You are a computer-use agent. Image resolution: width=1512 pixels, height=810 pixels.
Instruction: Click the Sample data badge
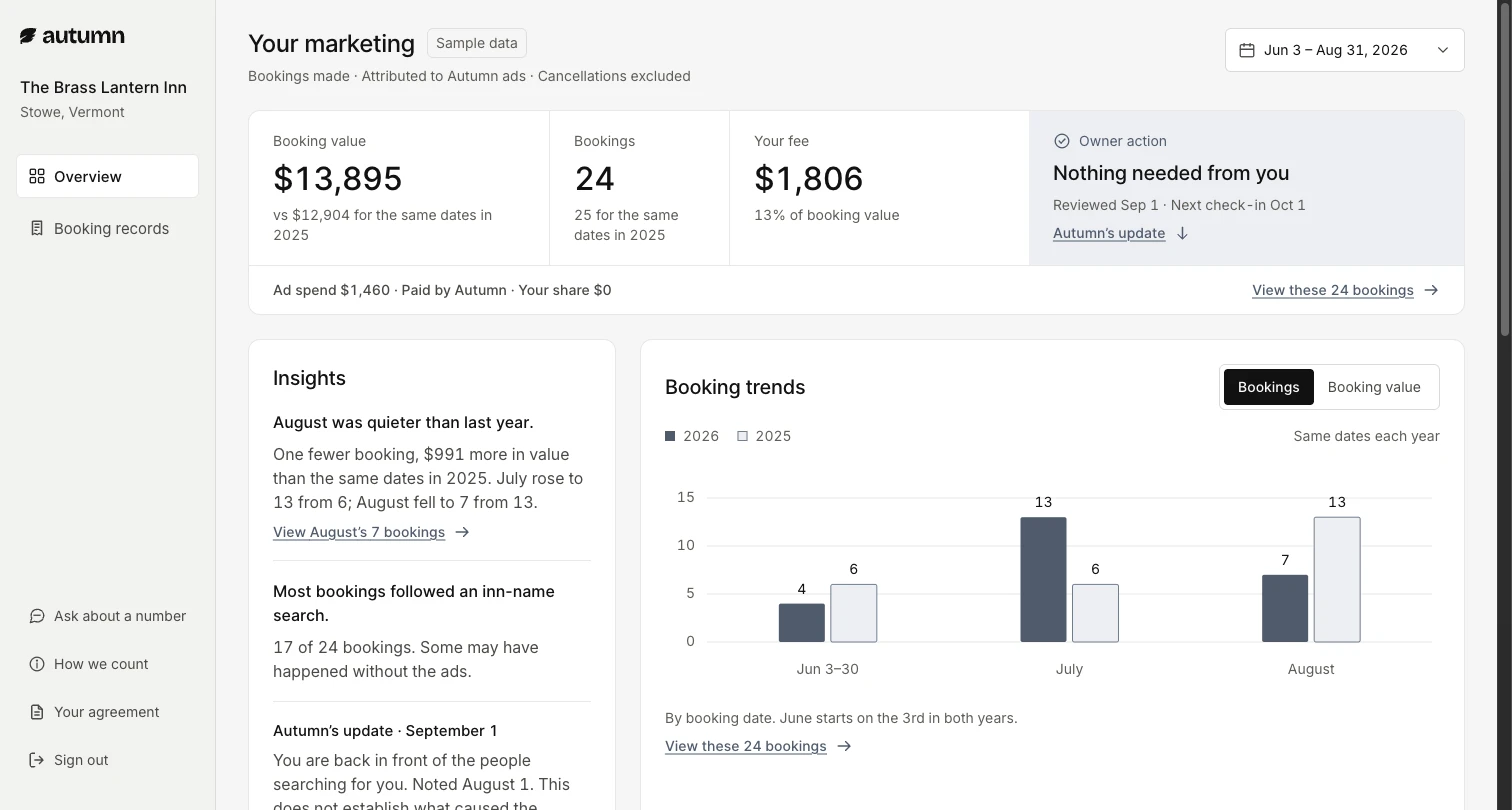[477, 43]
